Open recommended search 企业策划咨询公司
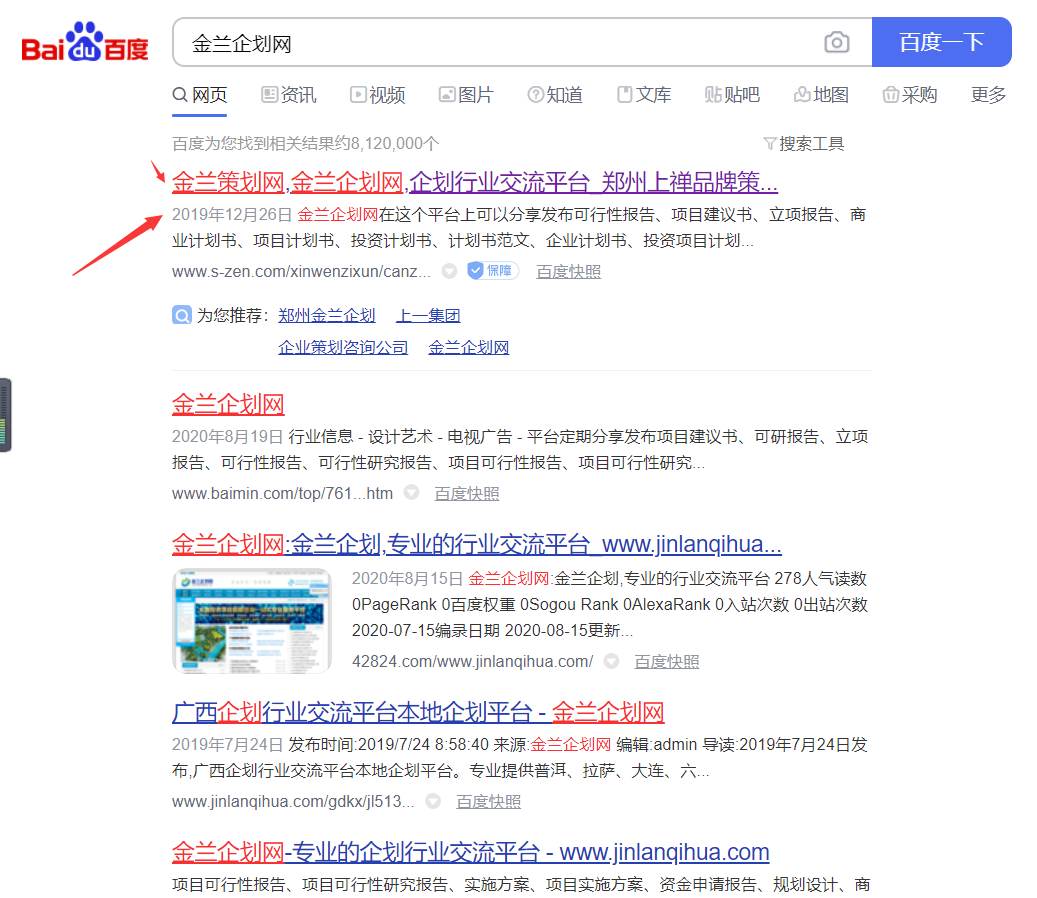This screenshot has height=898, width=1037. [x=343, y=347]
